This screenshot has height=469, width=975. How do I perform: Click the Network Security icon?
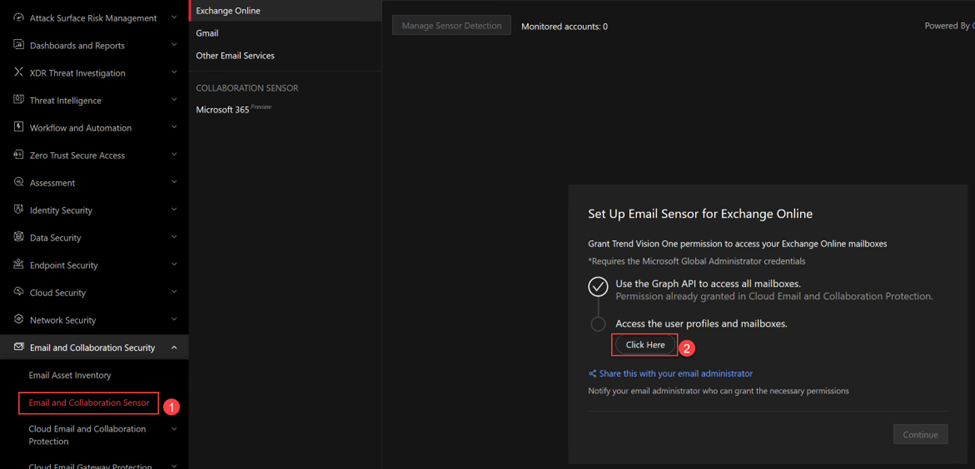tap(18, 320)
